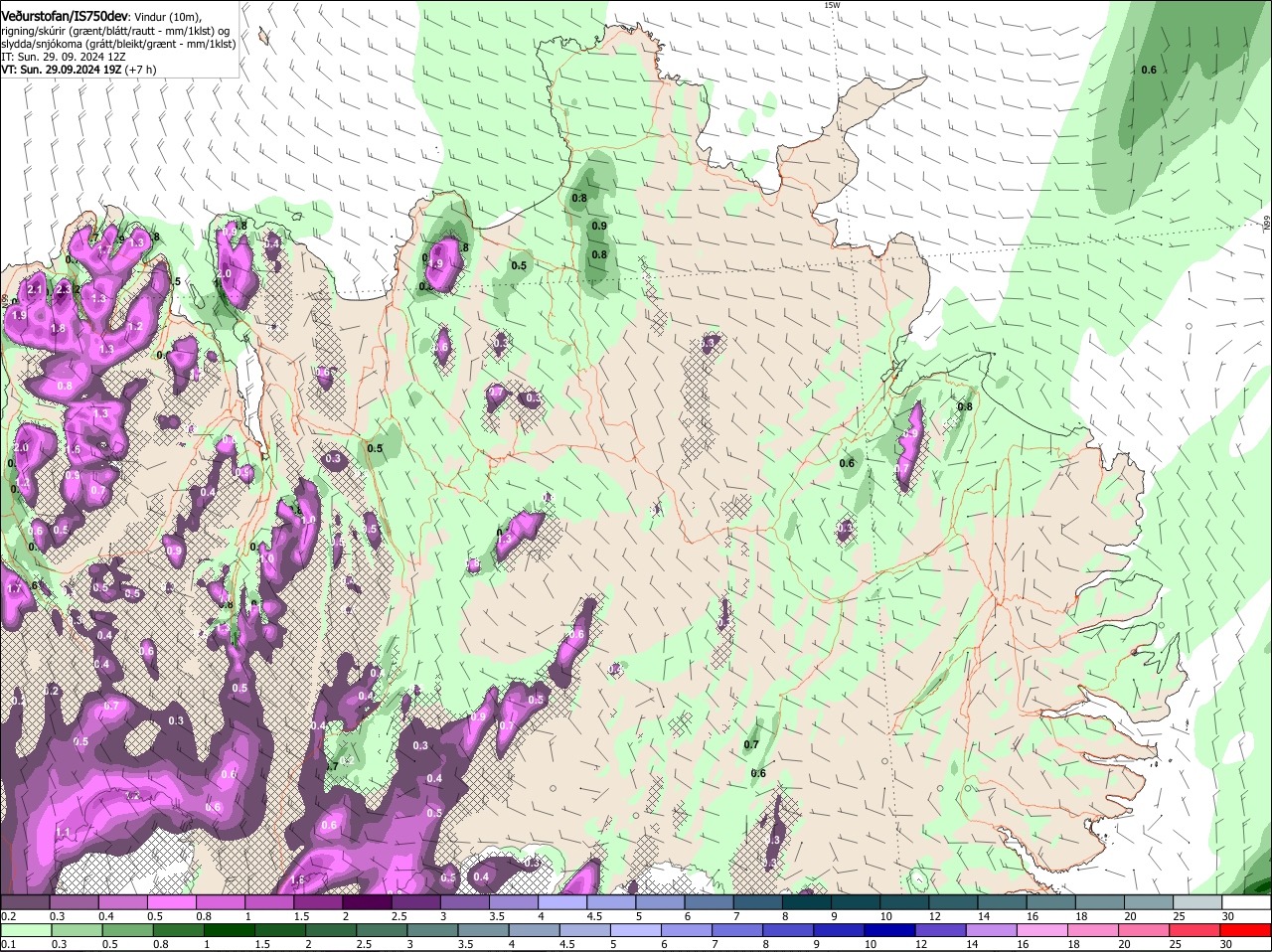This screenshot has height=952, width=1272.
Task: Select the snow scale swatch between 0.5 and 0.8
Action: tap(171, 901)
